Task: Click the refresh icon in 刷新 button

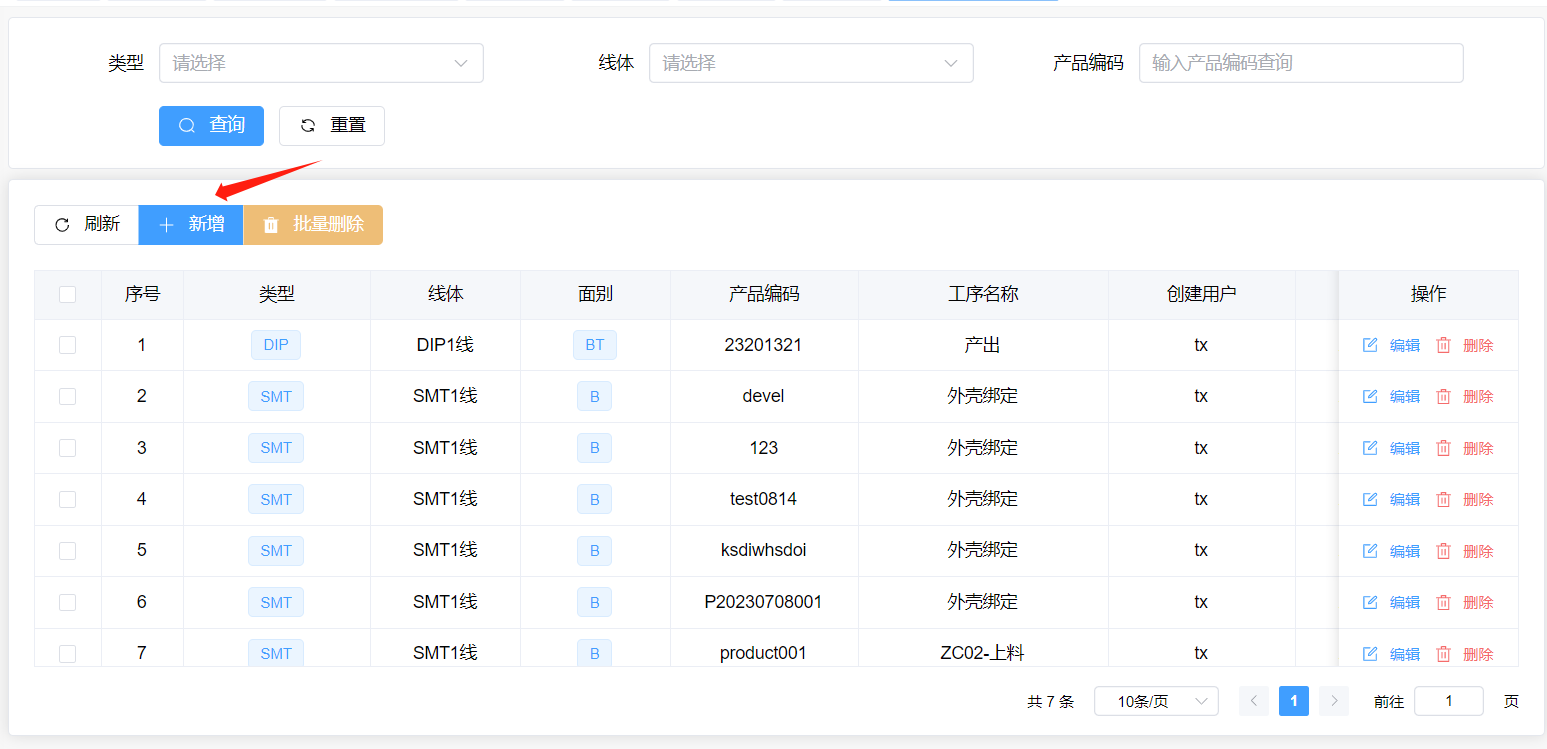Action: 62,225
